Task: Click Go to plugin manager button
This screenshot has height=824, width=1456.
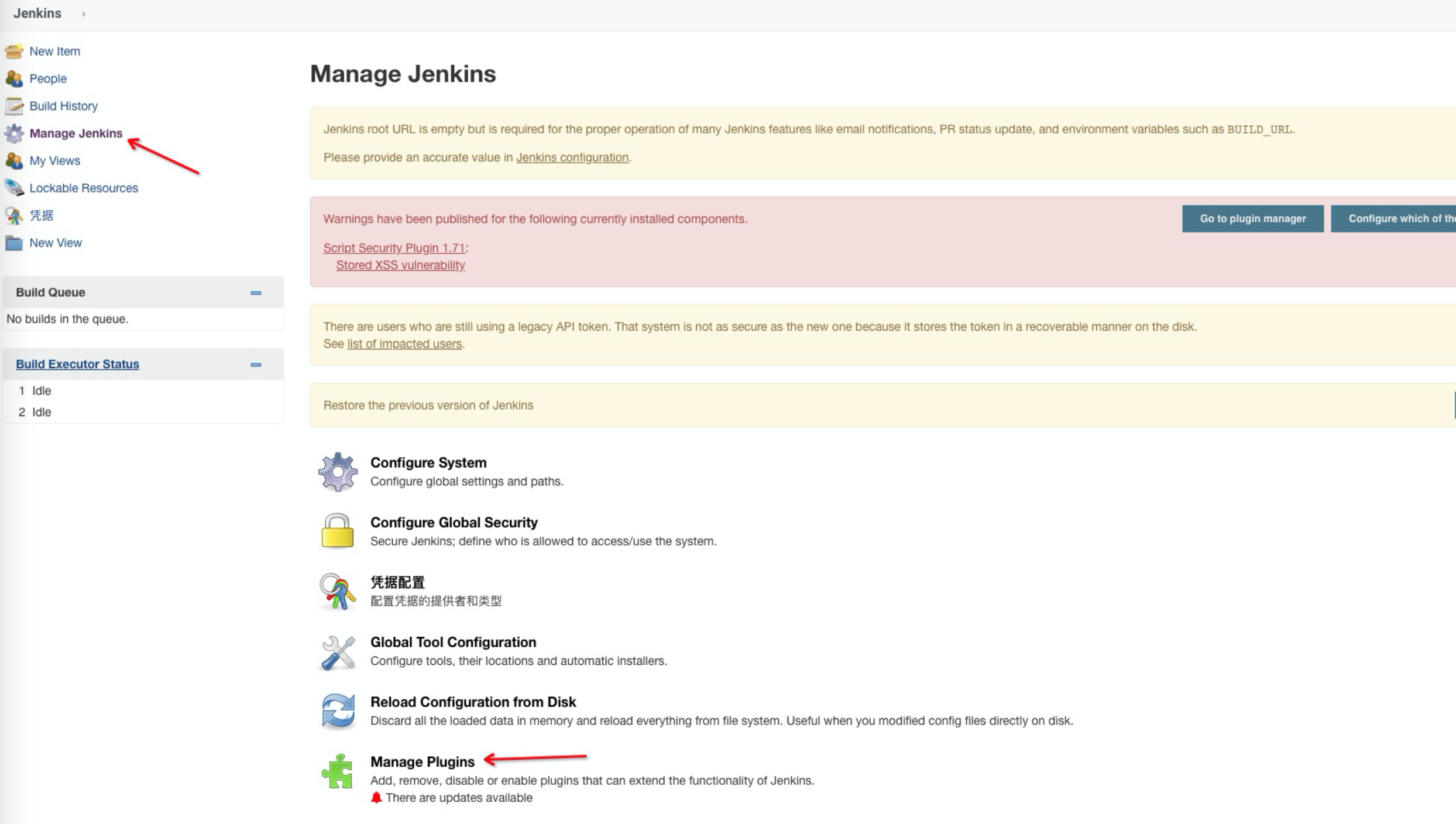Action: (x=1252, y=219)
